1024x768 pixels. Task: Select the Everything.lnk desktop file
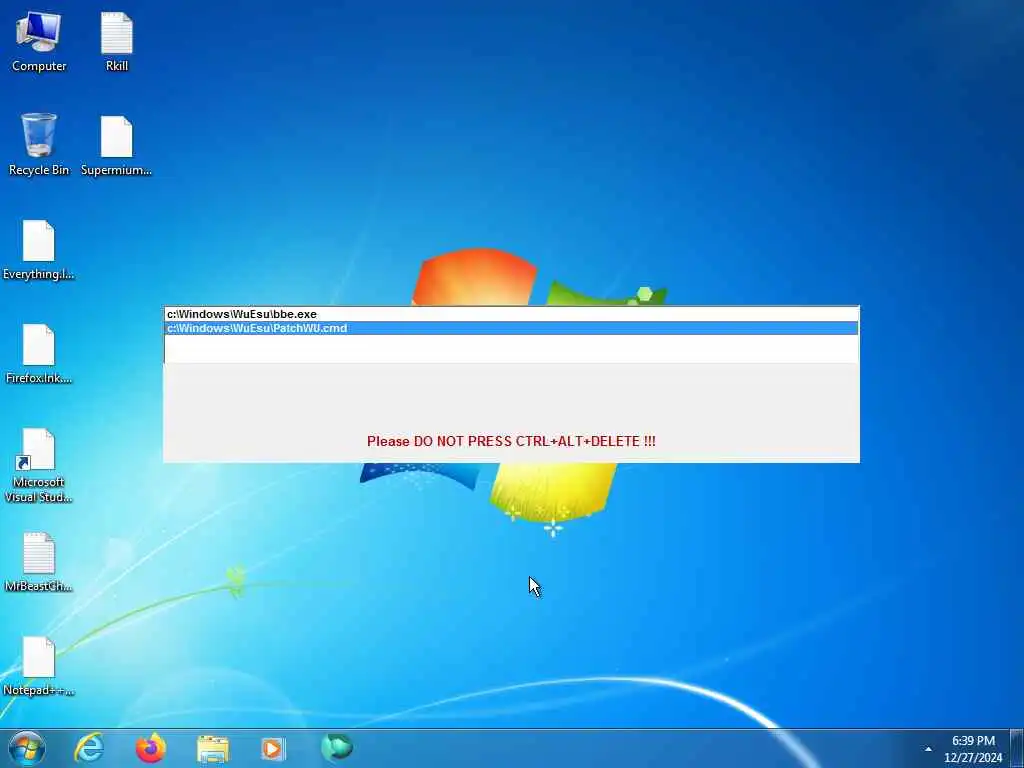39,249
